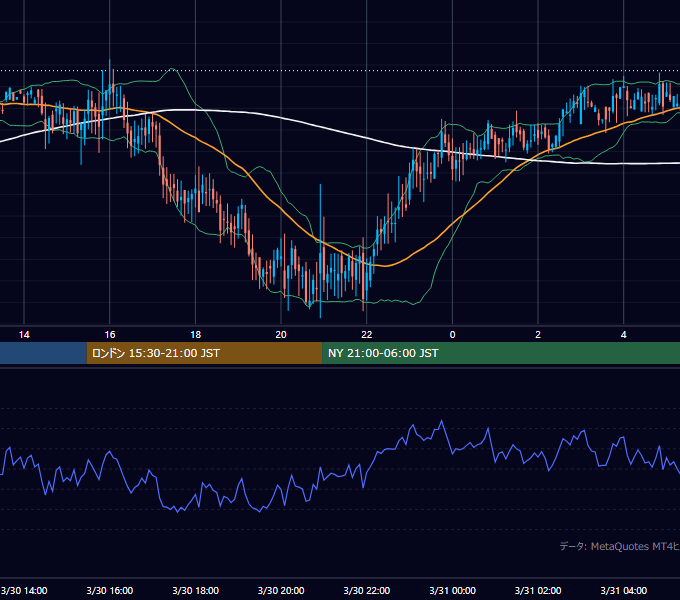Click the 3/31 04:00 date label
The image size is (680, 600).
(x=624, y=590)
